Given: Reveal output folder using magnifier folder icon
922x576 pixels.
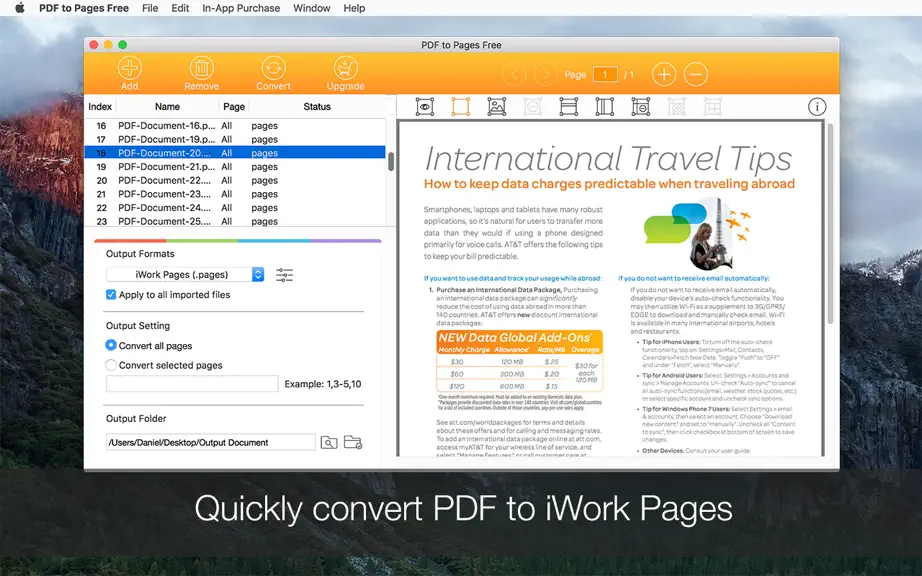Looking at the screenshot, I should click(x=329, y=442).
